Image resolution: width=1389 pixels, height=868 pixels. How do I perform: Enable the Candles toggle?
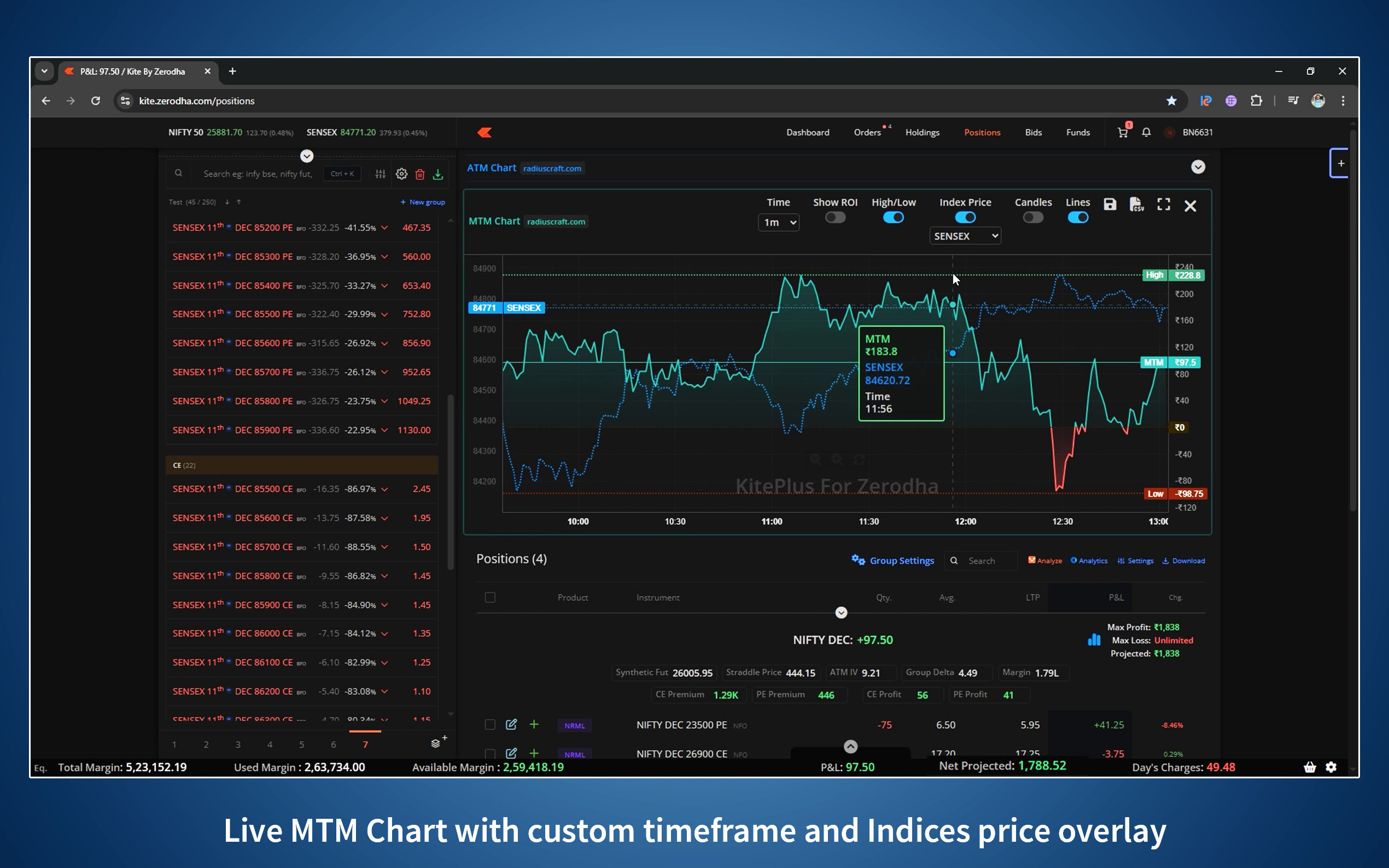point(1032,218)
